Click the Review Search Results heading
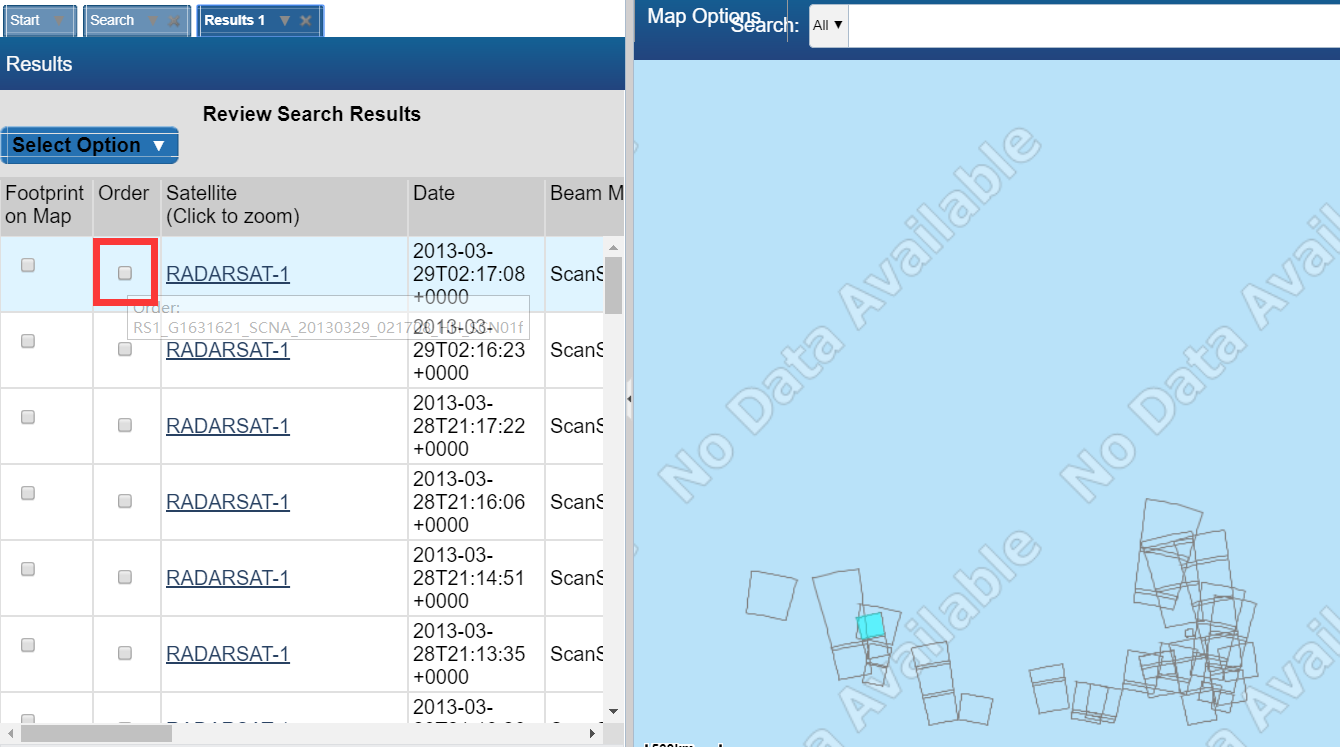 (x=312, y=114)
